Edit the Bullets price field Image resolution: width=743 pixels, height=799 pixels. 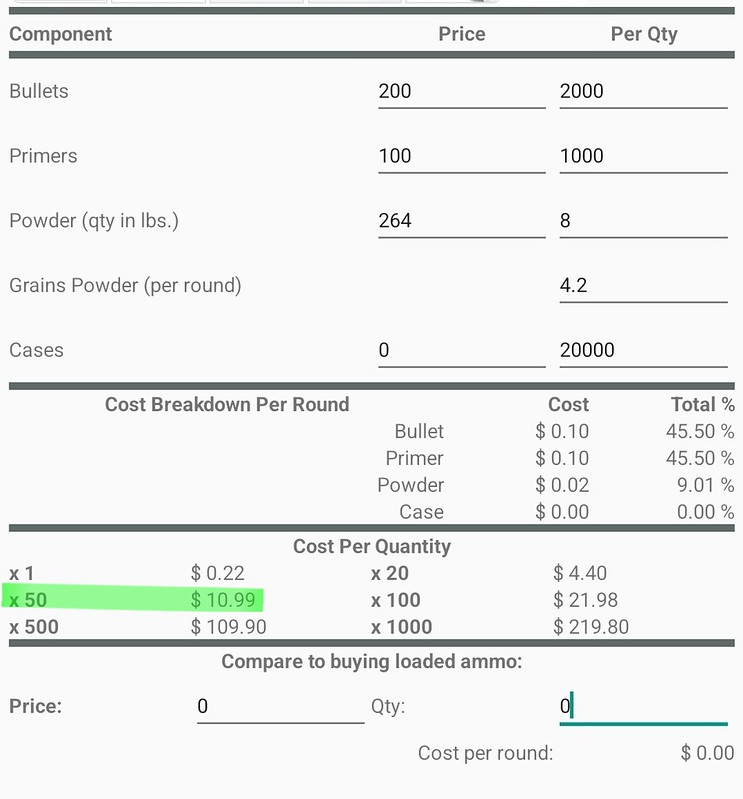462,92
